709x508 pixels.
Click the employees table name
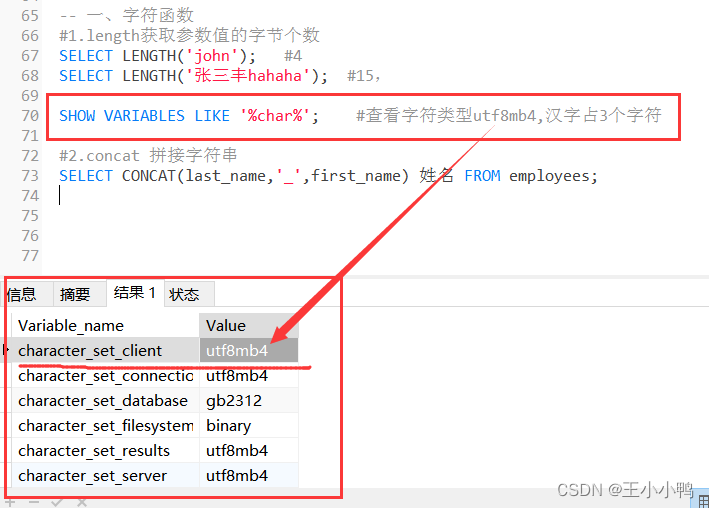click(x=549, y=176)
